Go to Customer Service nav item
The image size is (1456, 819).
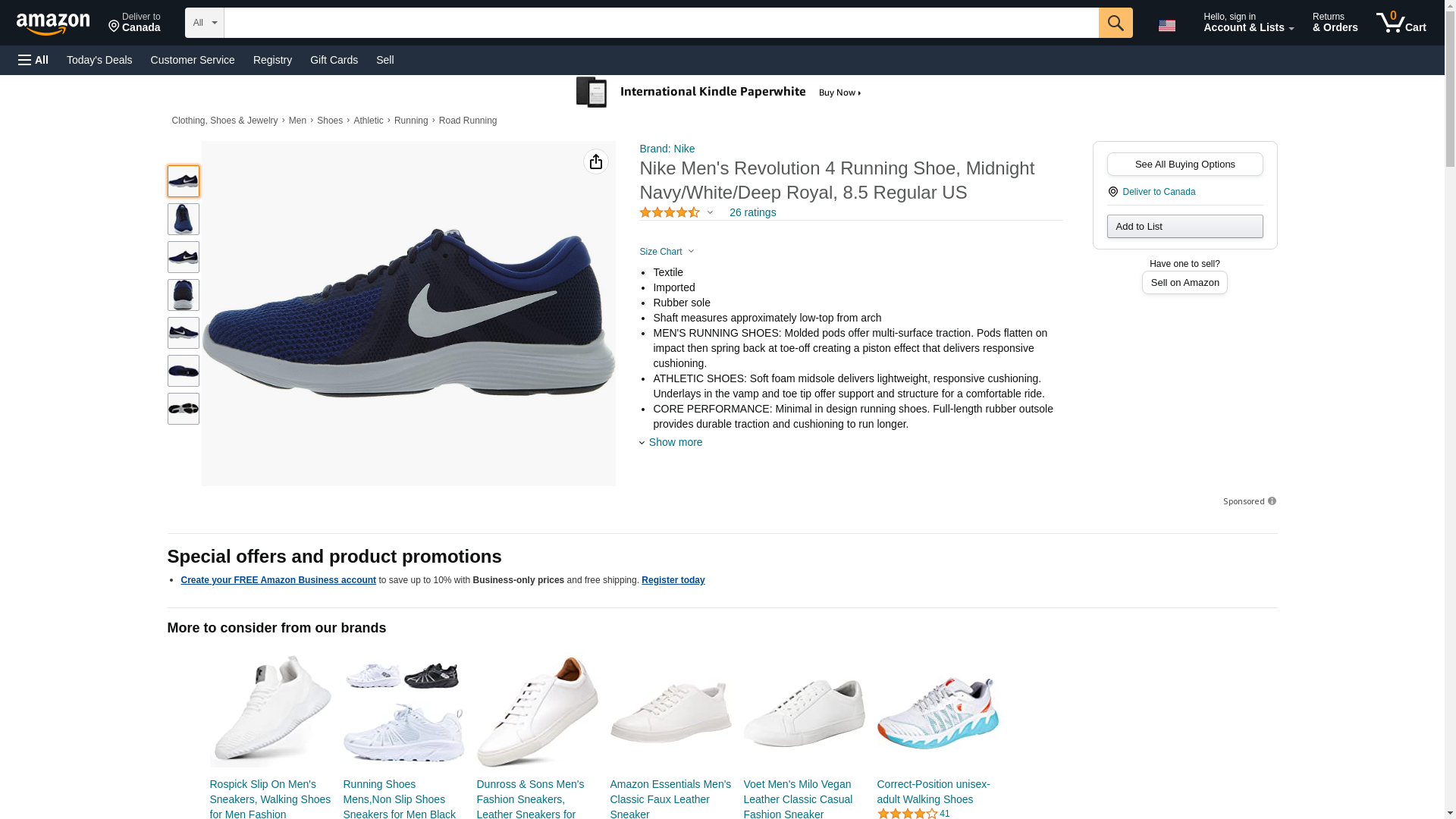coord(193,60)
